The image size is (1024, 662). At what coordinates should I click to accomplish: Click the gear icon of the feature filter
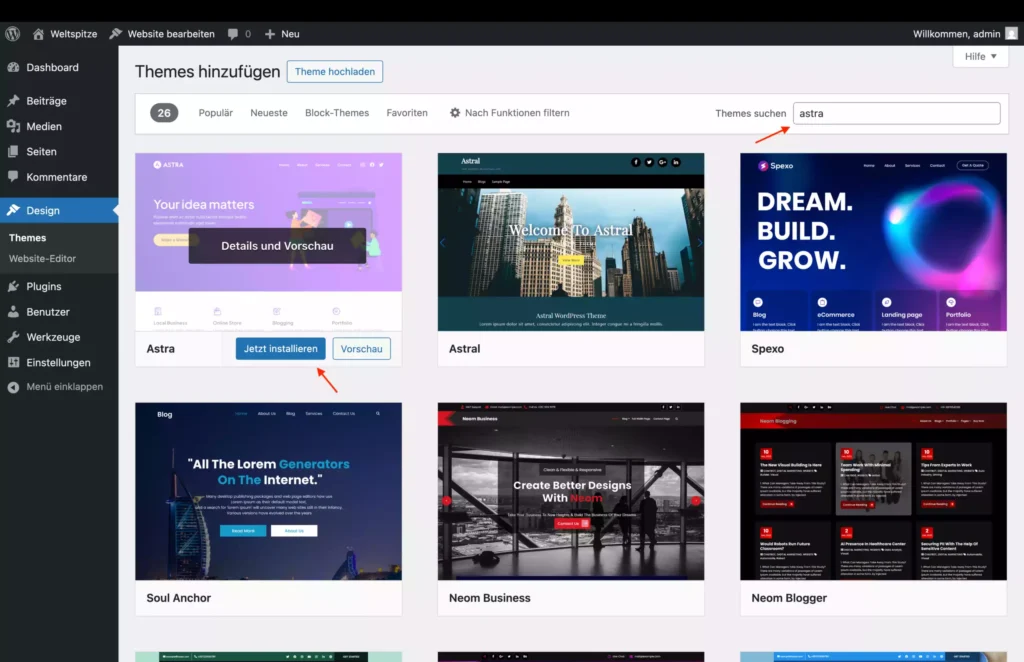coord(455,113)
